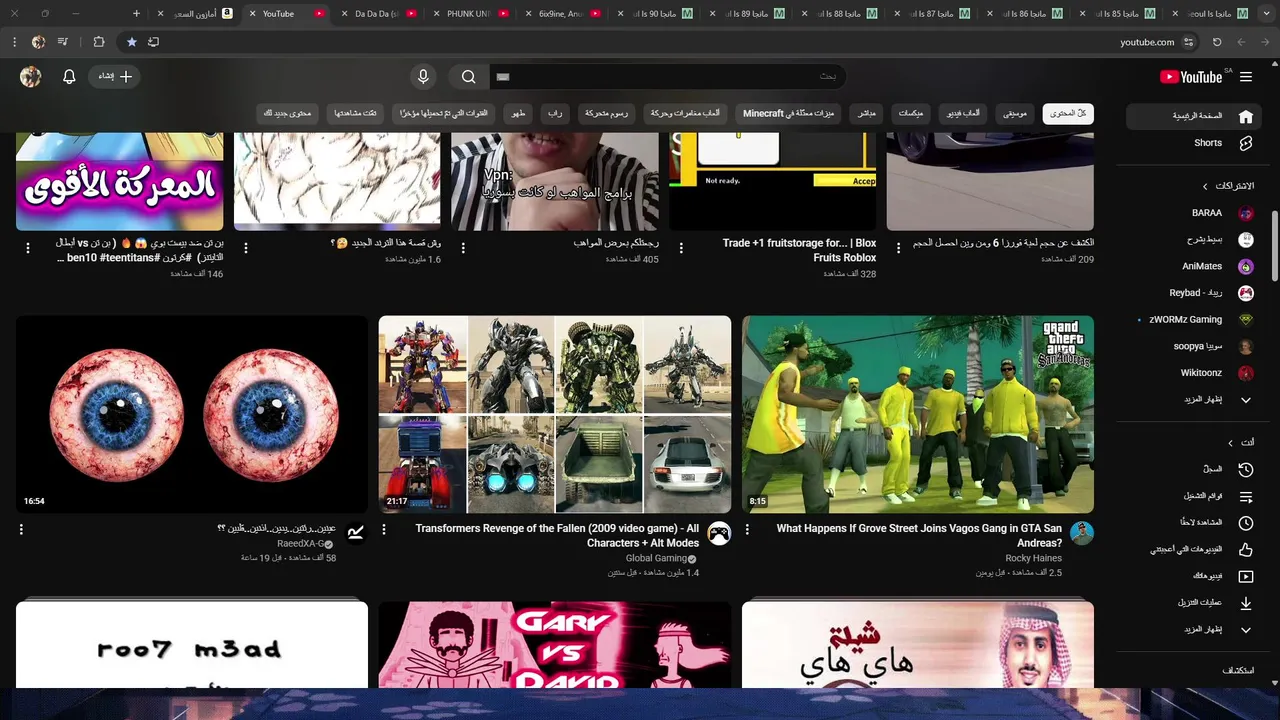Open the الاشتراكات subscriptions section header
This screenshot has width=1280, height=720.
point(1228,186)
